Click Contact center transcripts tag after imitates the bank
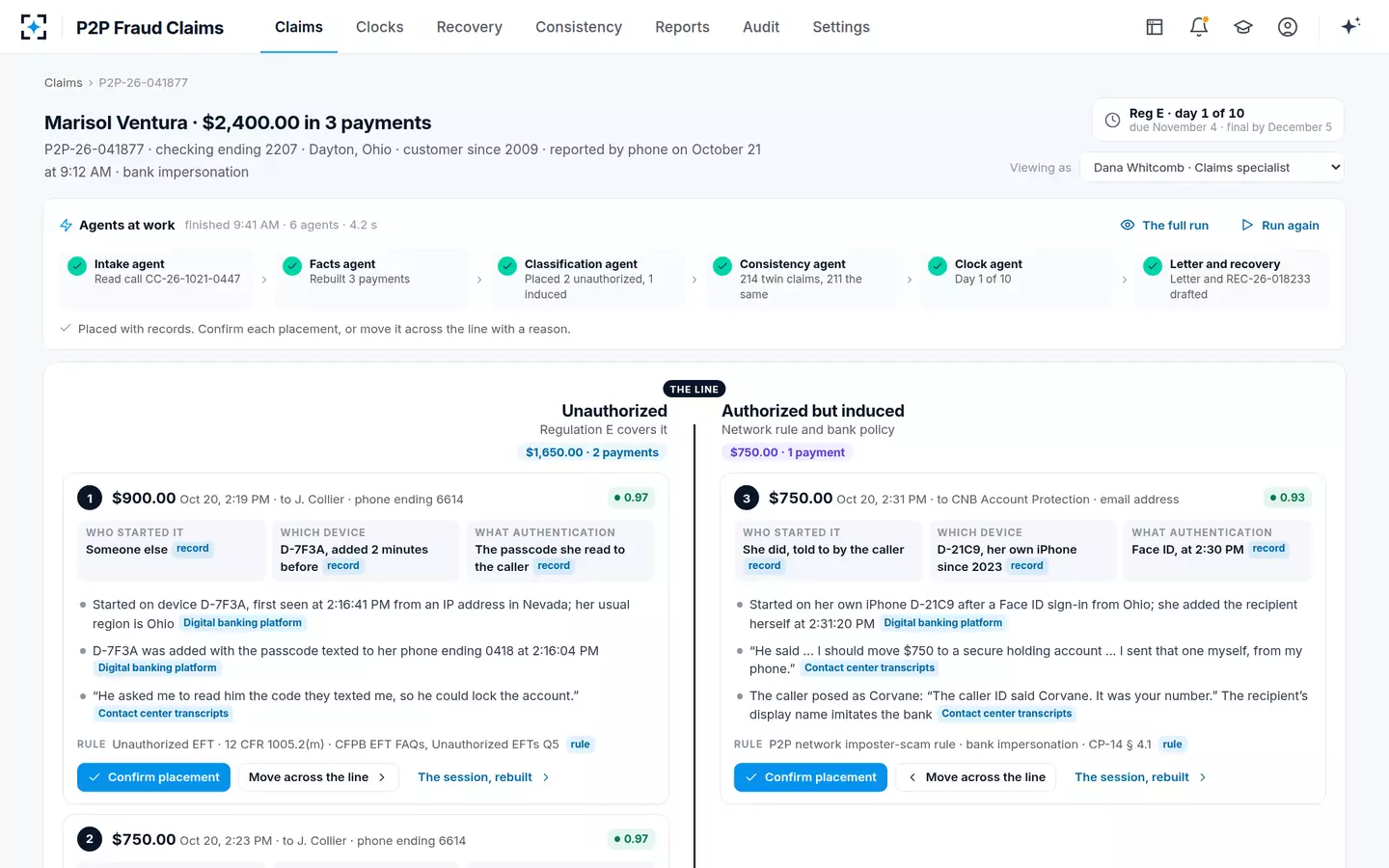The height and width of the screenshot is (868, 1389). point(1006,714)
